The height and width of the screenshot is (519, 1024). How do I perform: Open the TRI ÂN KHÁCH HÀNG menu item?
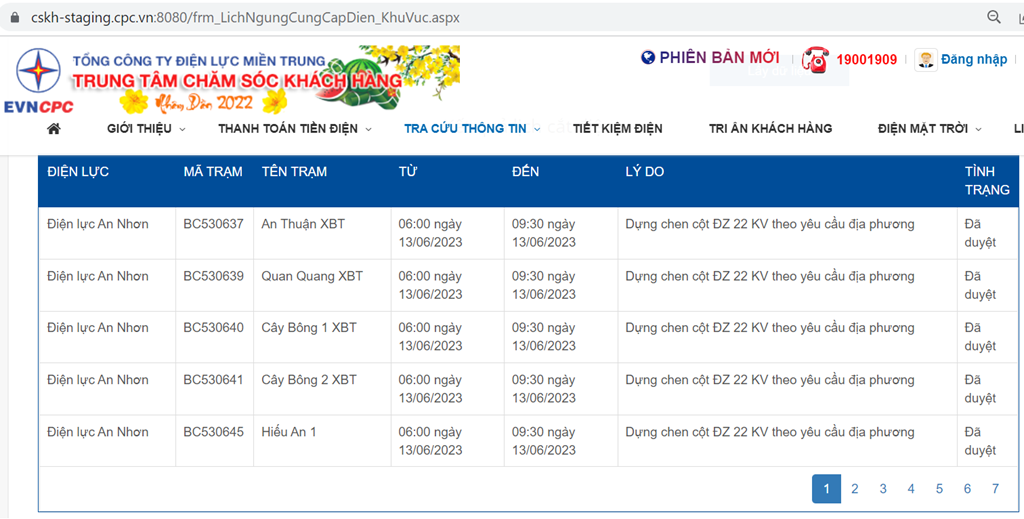click(771, 129)
